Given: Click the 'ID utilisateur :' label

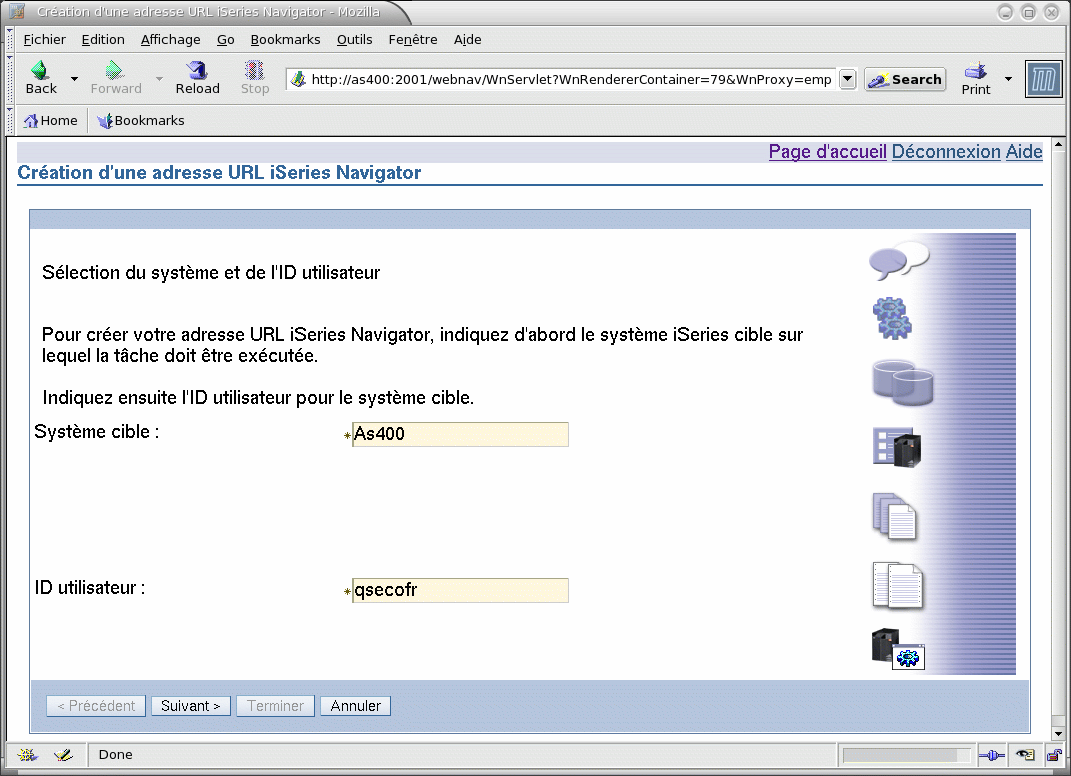Looking at the screenshot, I should pos(89,588).
